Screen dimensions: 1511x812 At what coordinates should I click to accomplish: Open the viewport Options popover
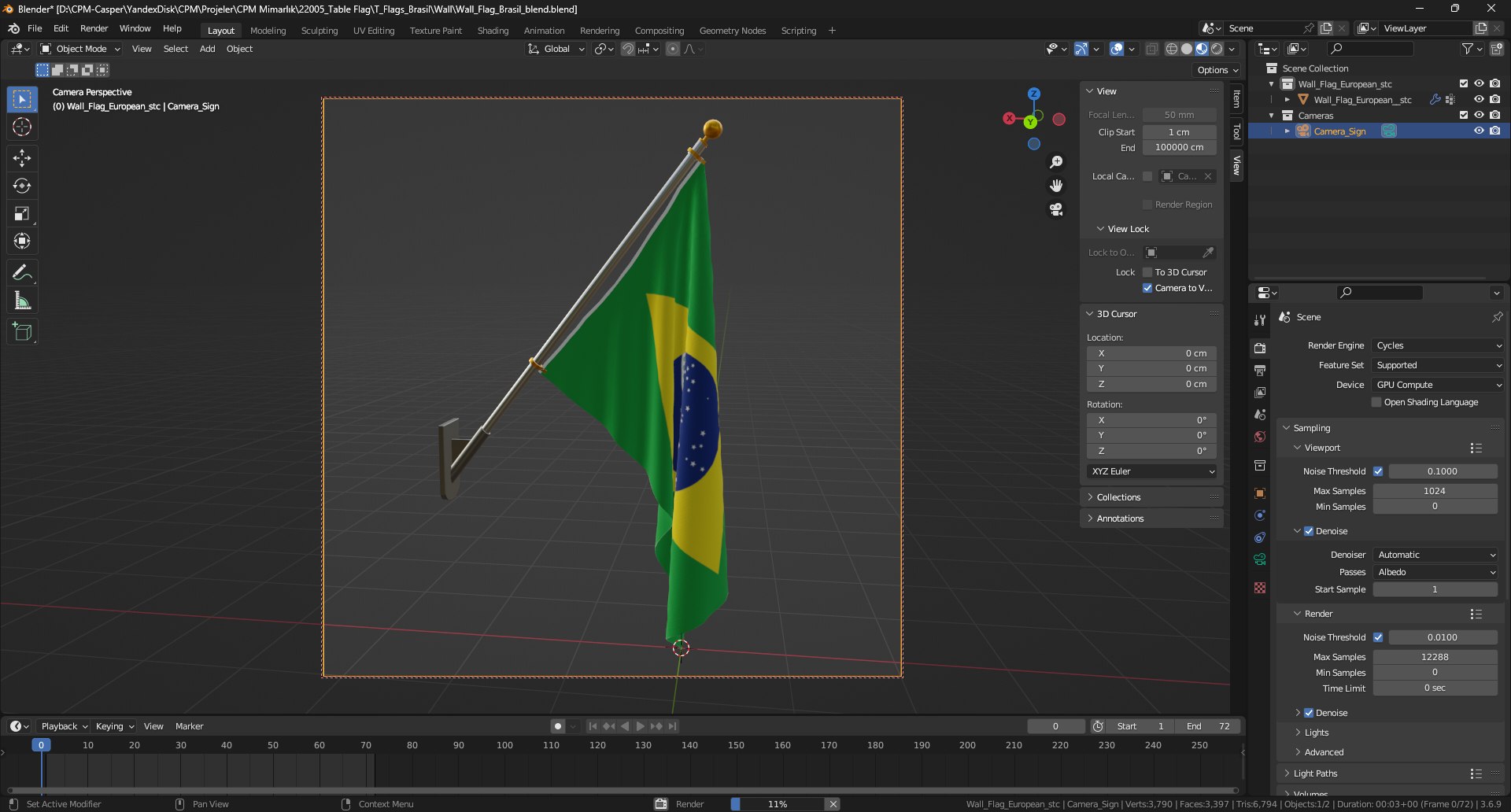[x=1217, y=70]
